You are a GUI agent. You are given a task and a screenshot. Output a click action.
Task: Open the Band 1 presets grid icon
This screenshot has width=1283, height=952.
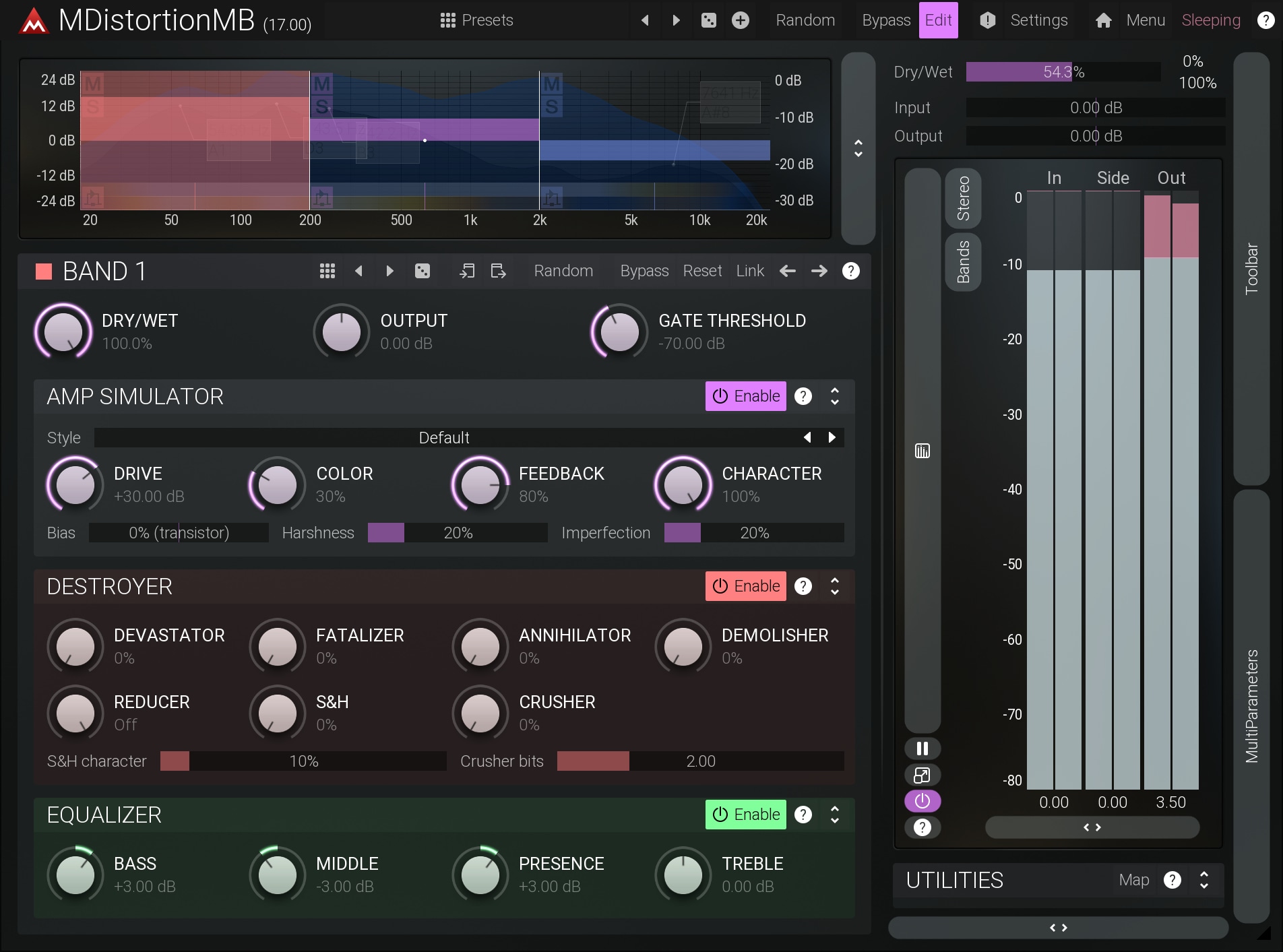pos(327,271)
